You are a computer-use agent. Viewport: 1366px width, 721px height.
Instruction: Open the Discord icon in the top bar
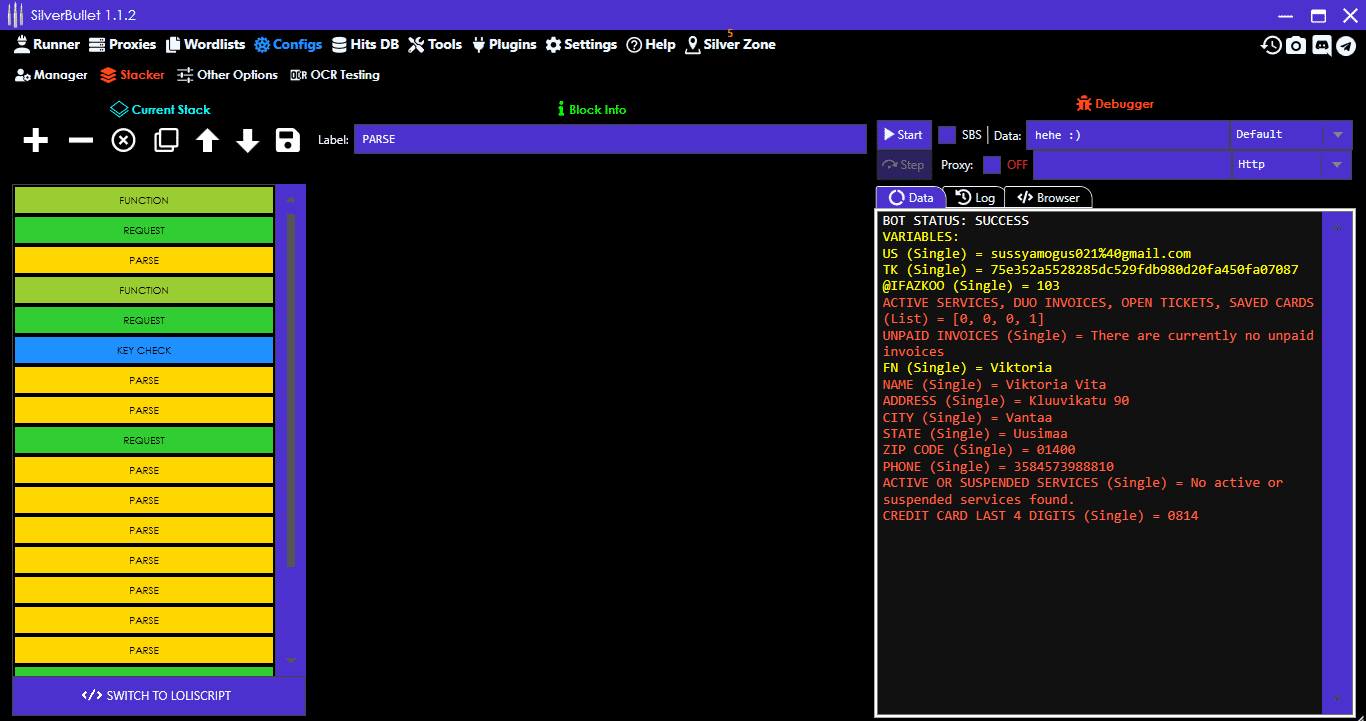[x=1322, y=45]
